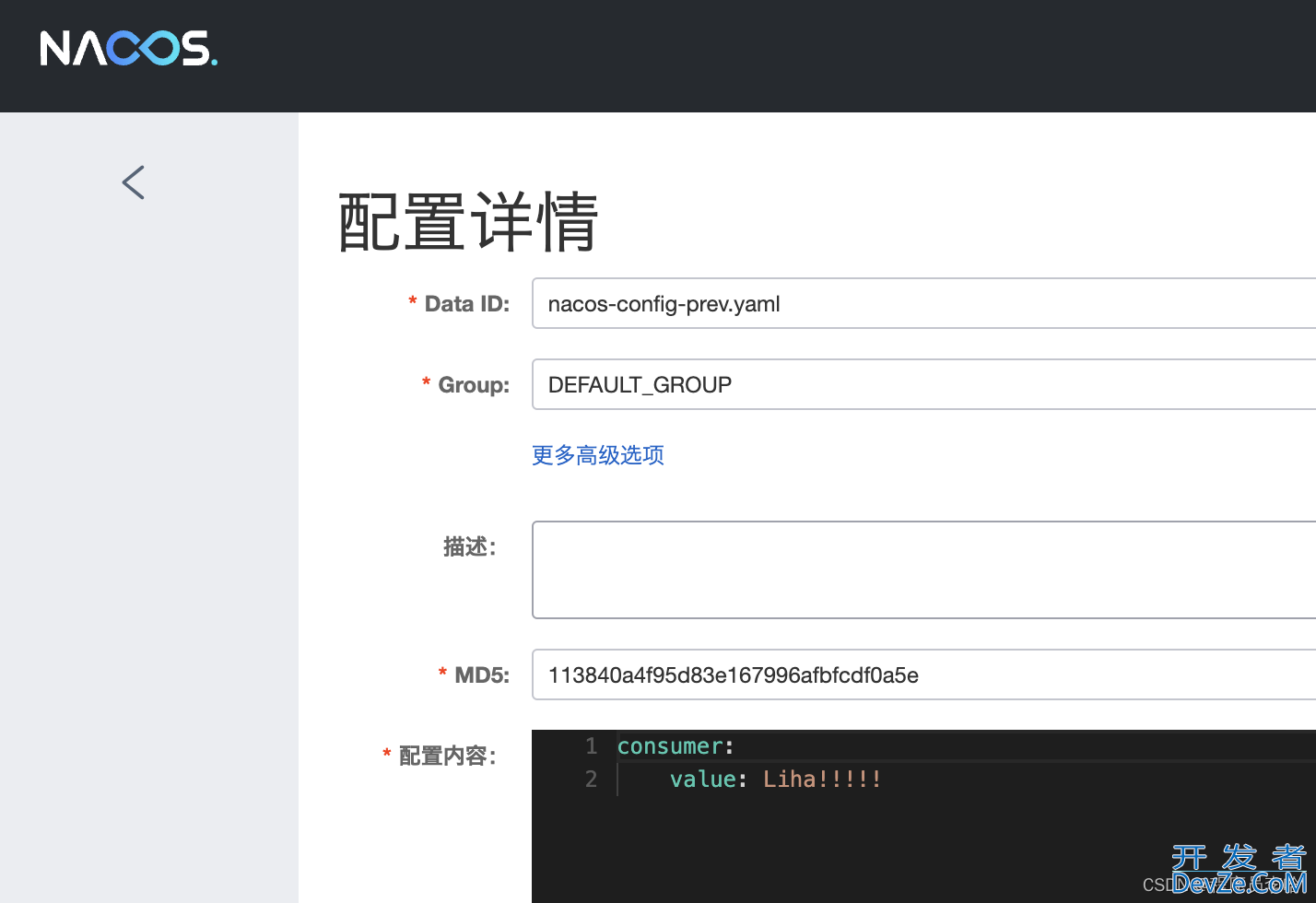
Task: Click the NACOS logo
Action: (x=129, y=49)
